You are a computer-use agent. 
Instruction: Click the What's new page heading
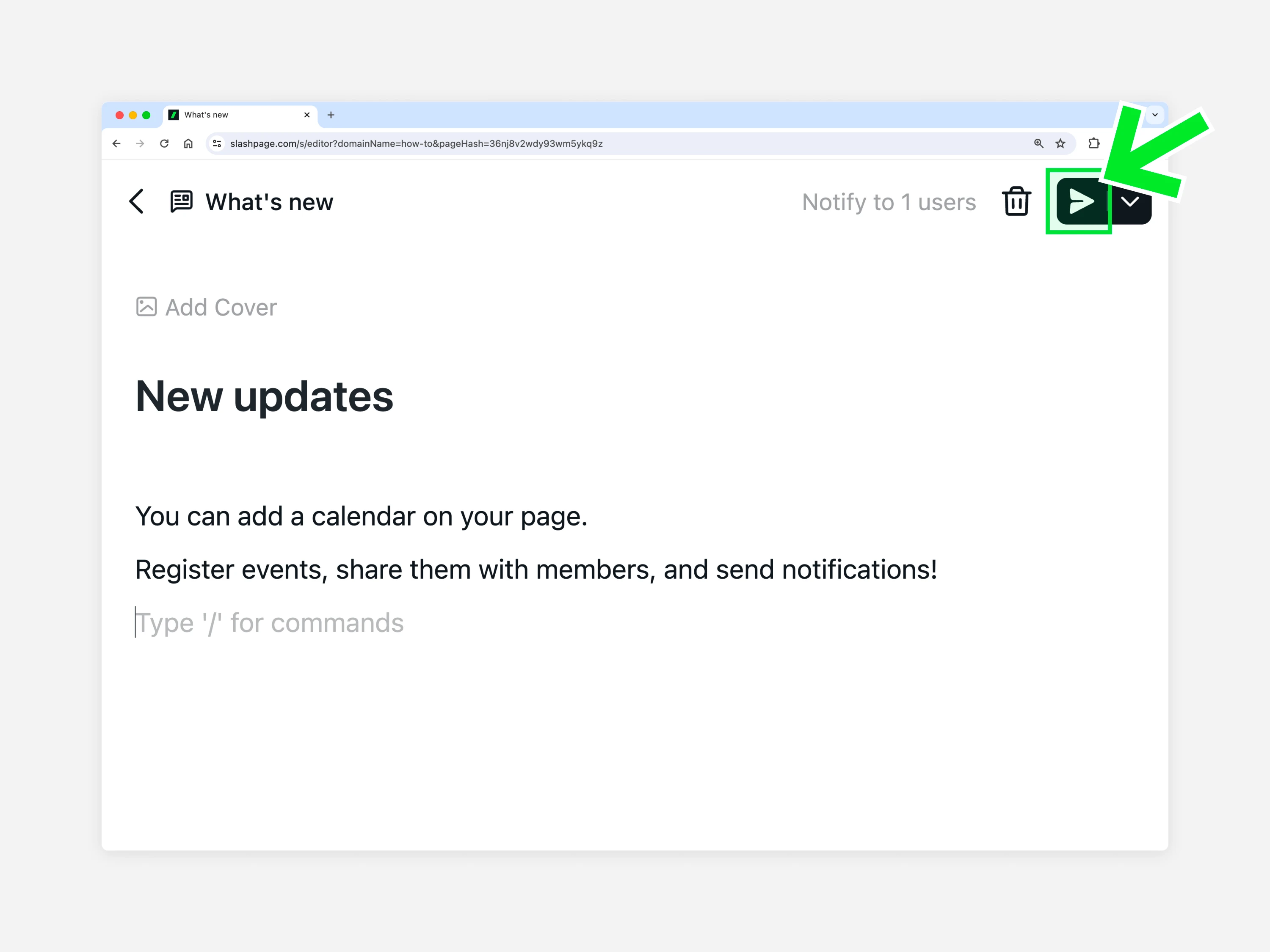coord(269,202)
